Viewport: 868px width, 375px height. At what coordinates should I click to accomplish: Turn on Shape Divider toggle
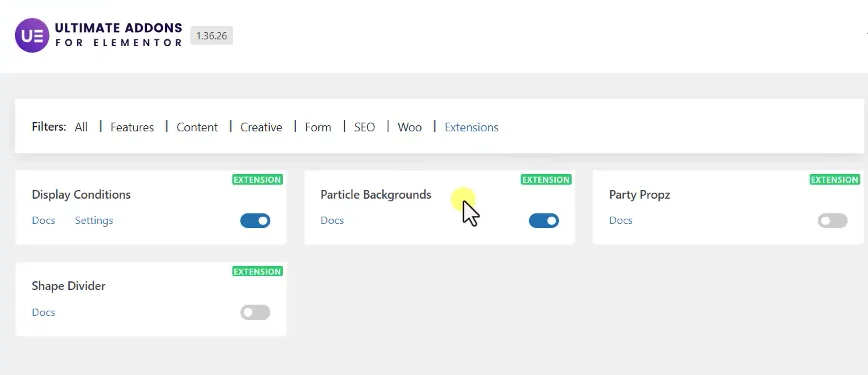click(255, 312)
